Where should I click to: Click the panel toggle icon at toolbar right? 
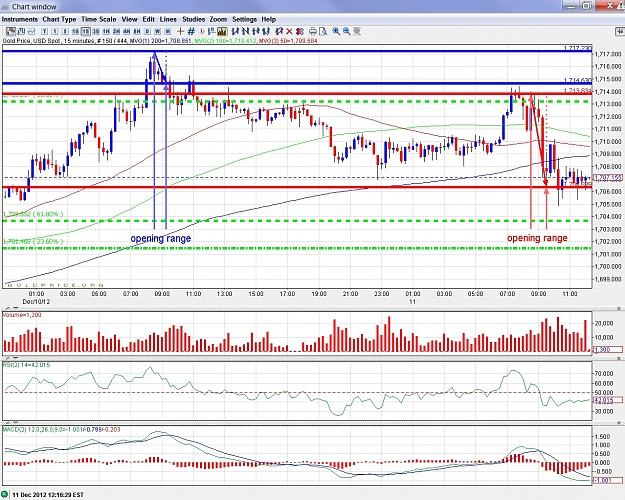tap(620, 31)
